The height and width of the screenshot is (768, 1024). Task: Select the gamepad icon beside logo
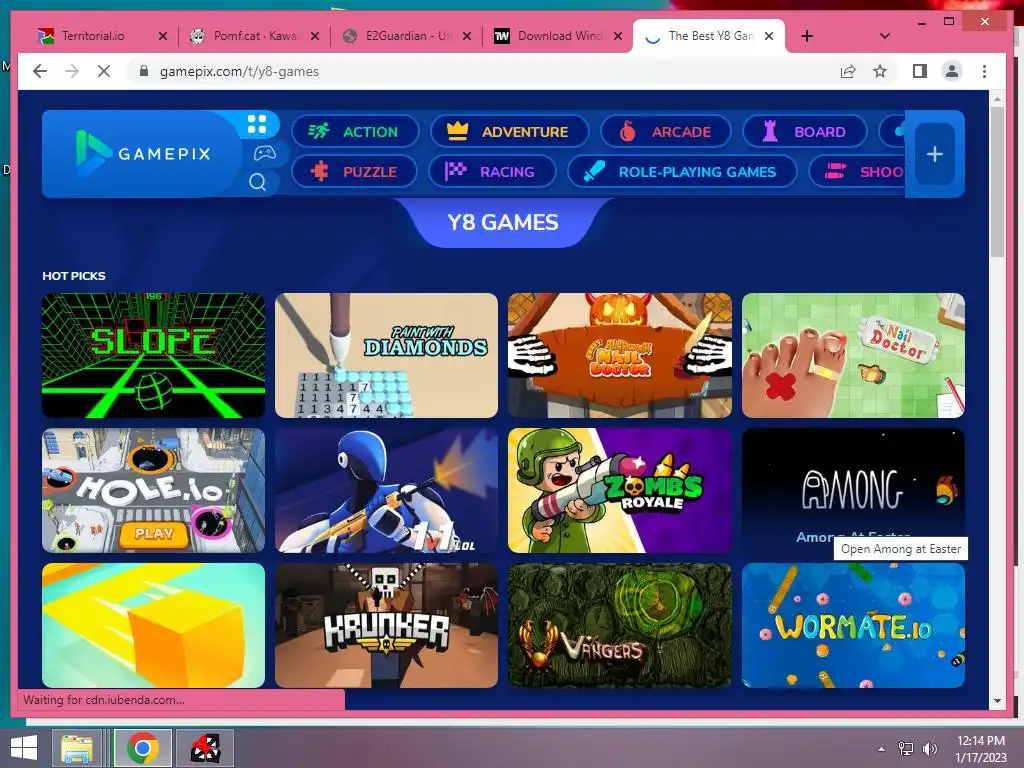(264, 153)
